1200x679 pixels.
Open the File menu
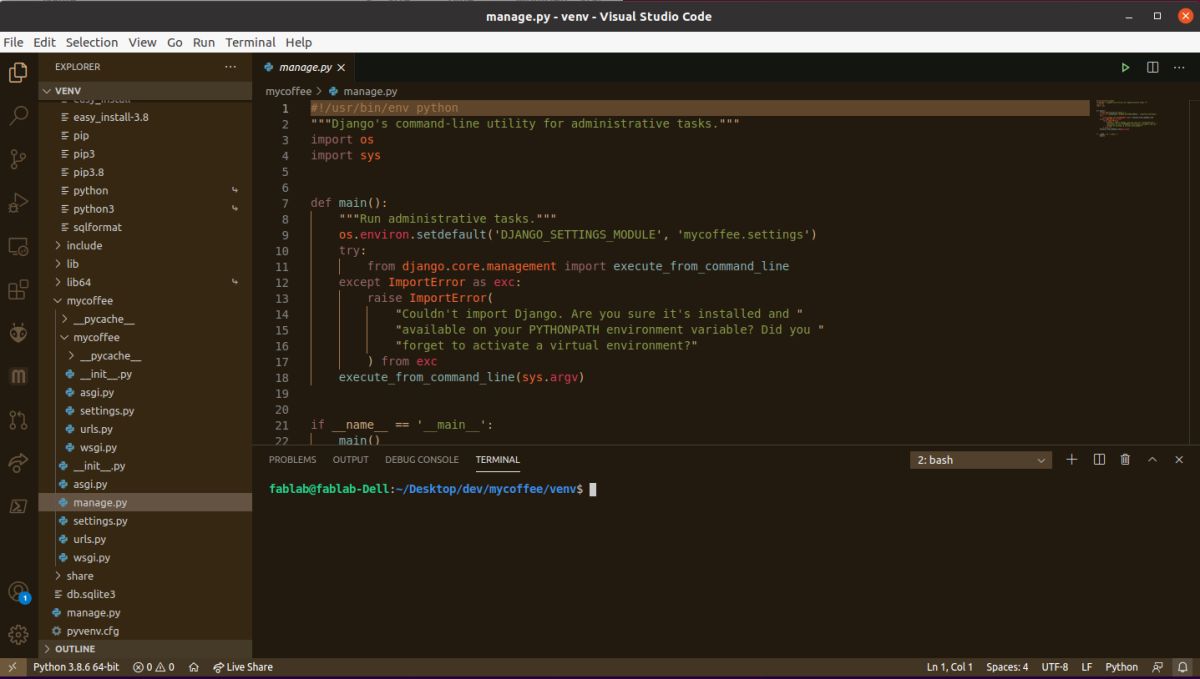13,42
